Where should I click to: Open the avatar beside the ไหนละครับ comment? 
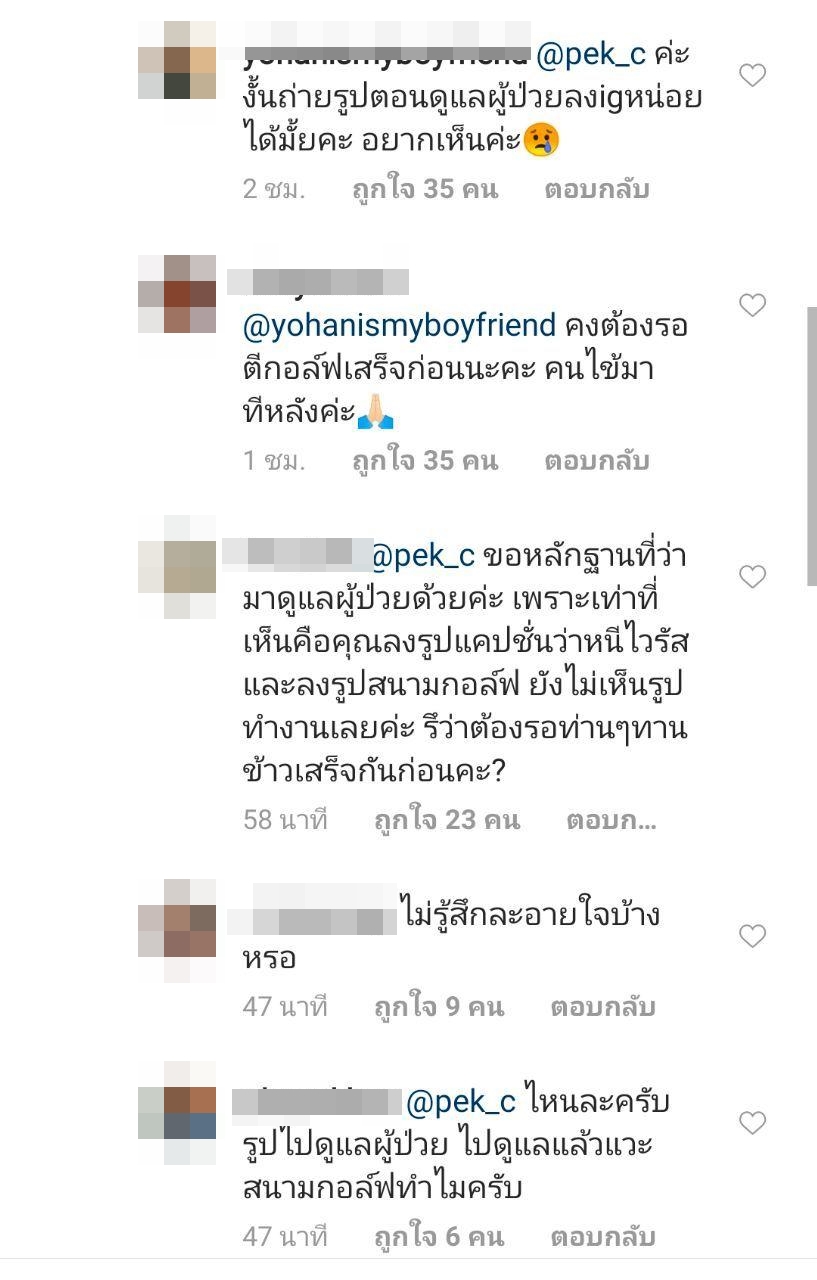pos(177,1113)
